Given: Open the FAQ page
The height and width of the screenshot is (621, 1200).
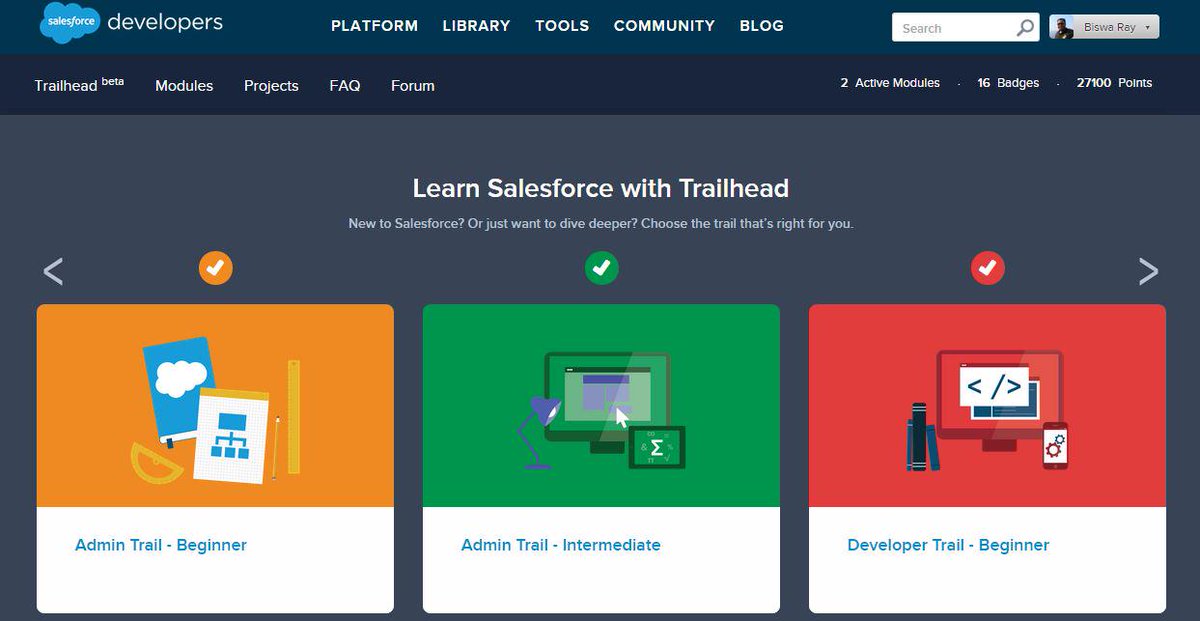Looking at the screenshot, I should pos(345,86).
